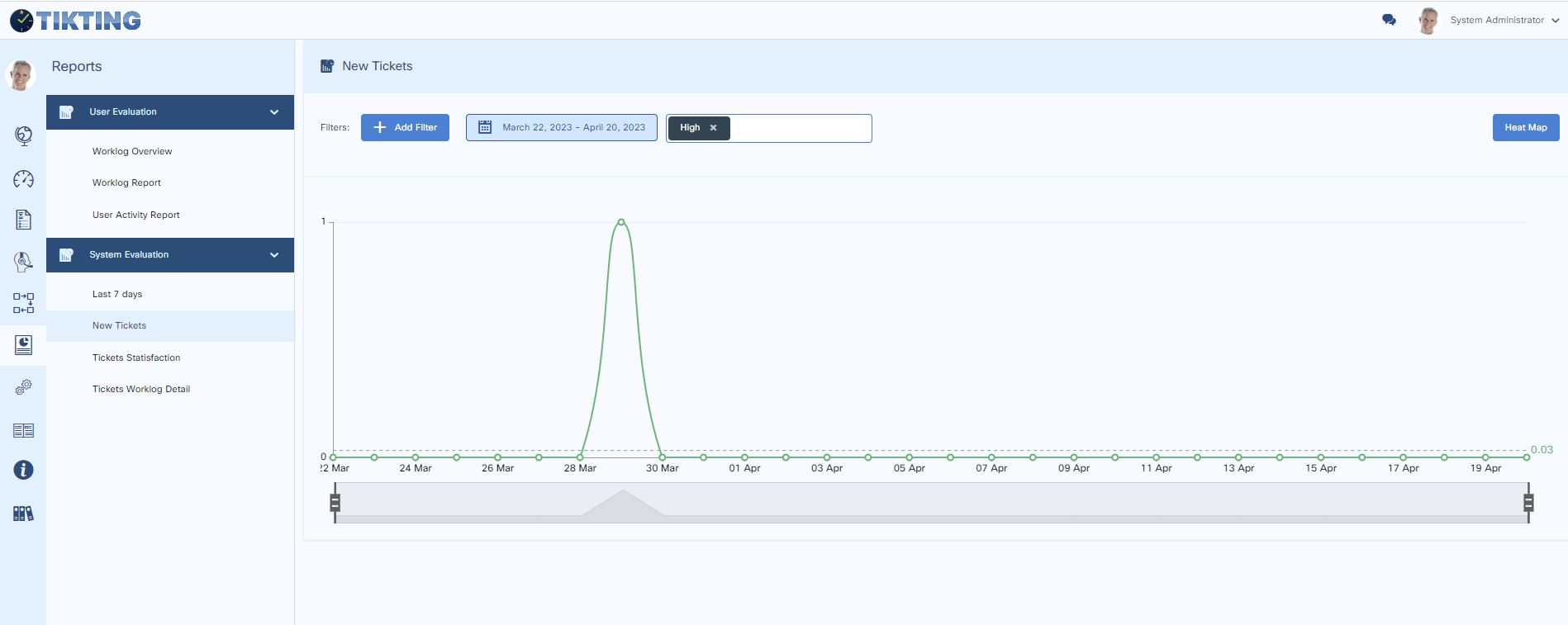Open the Worklog Overview report
This screenshot has width=1568, height=625.
coord(132,151)
